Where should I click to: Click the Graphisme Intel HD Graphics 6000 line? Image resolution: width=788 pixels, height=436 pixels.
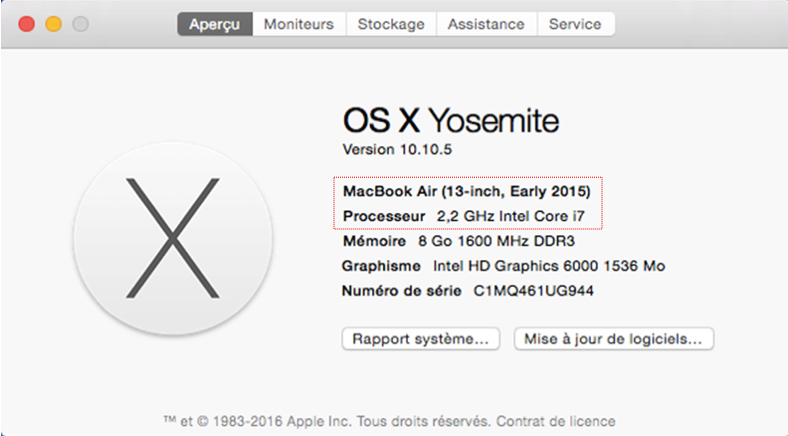click(x=504, y=266)
